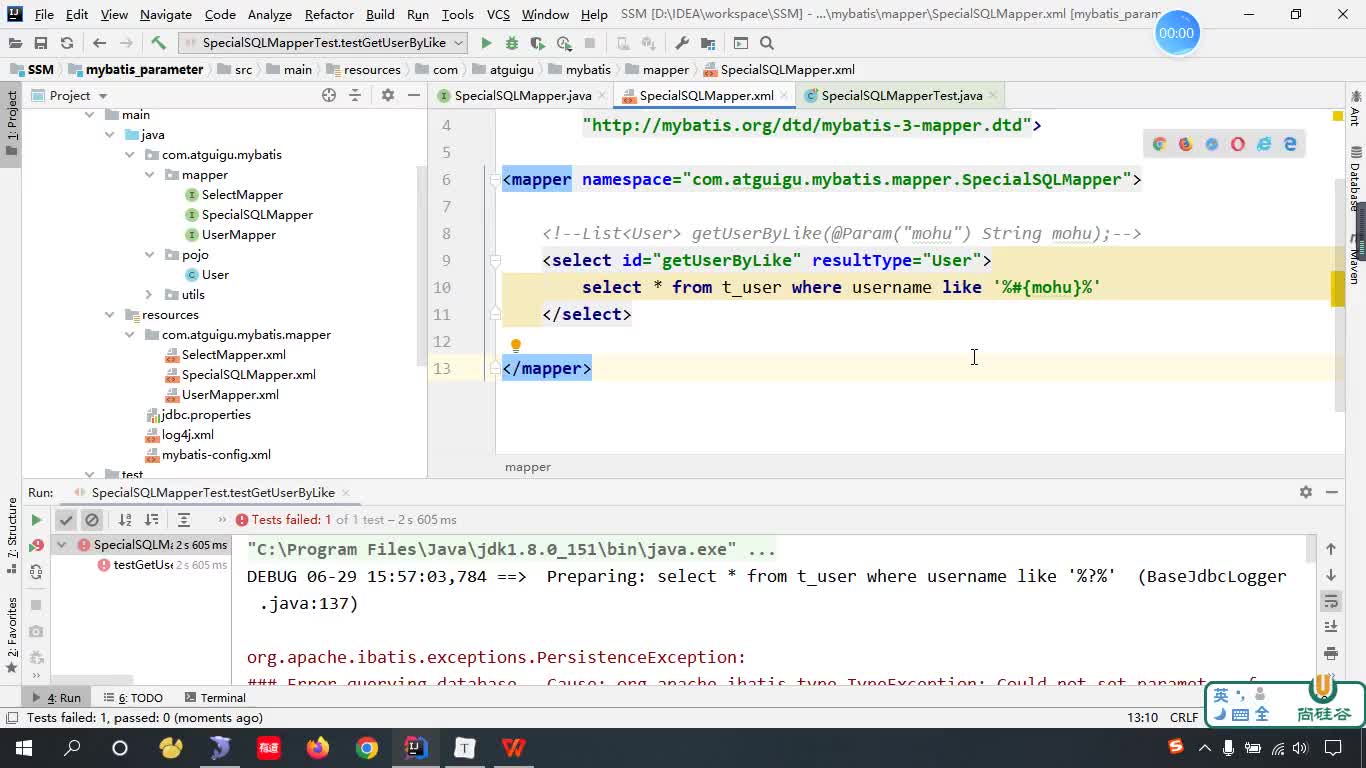Start debugging with the bug icon
Image resolution: width=1366 pixels, height=768 pixels.
pos(512,43)
